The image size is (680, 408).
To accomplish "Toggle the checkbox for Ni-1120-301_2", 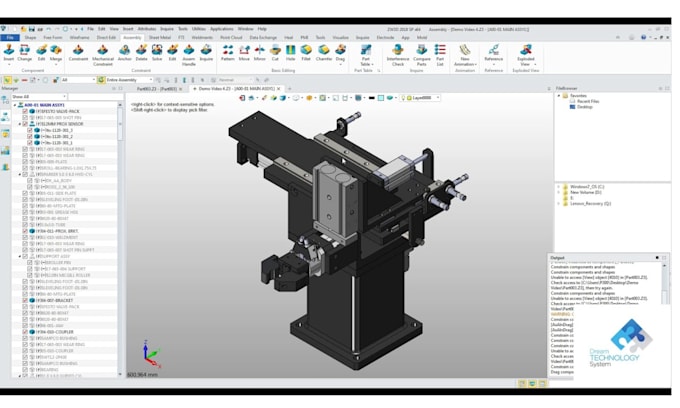I will tap(30, 137).
